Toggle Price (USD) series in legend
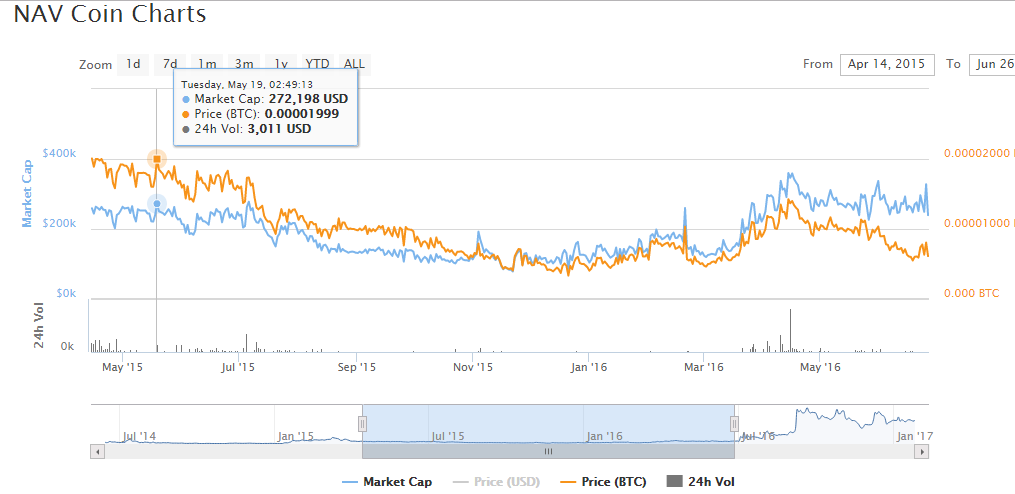The height and width of the screenshot is (494, 1015). (x=496, y=482)
